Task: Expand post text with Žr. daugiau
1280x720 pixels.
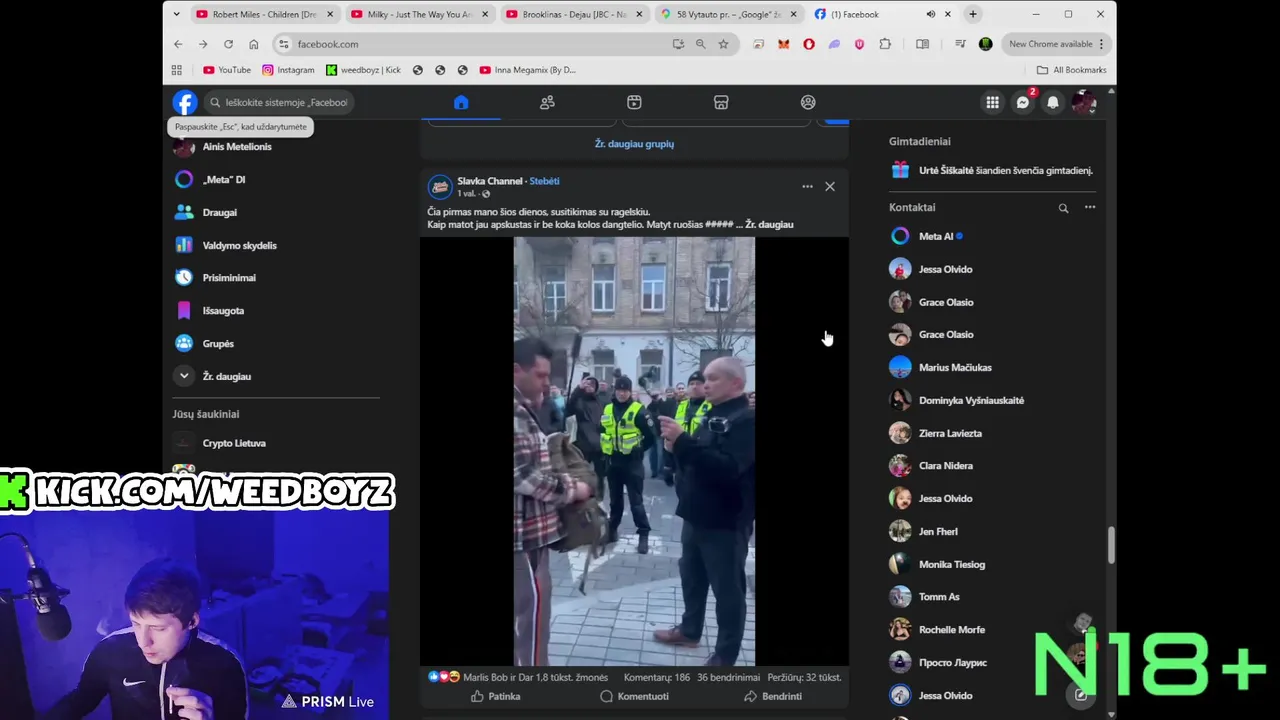Action: [769, 225]
